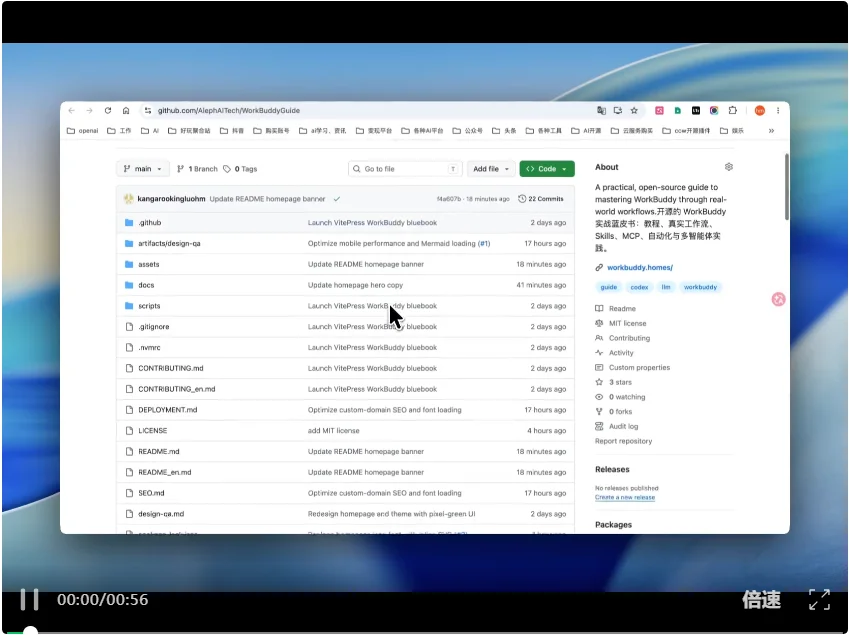Viewport: 849px width, 635px height.
Task: Expand the main branch dropdown
Action: pyautogui.click(x=142, y=169)
